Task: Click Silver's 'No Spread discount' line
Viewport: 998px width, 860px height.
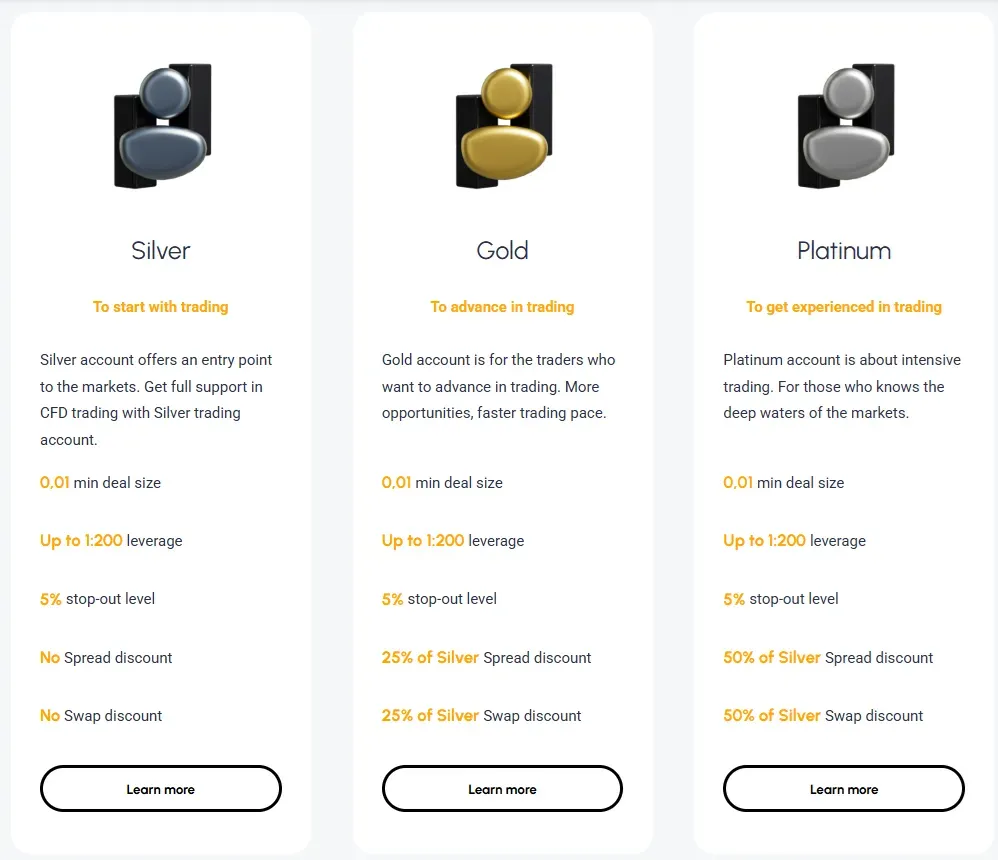Action: click(x=106, y=658)
